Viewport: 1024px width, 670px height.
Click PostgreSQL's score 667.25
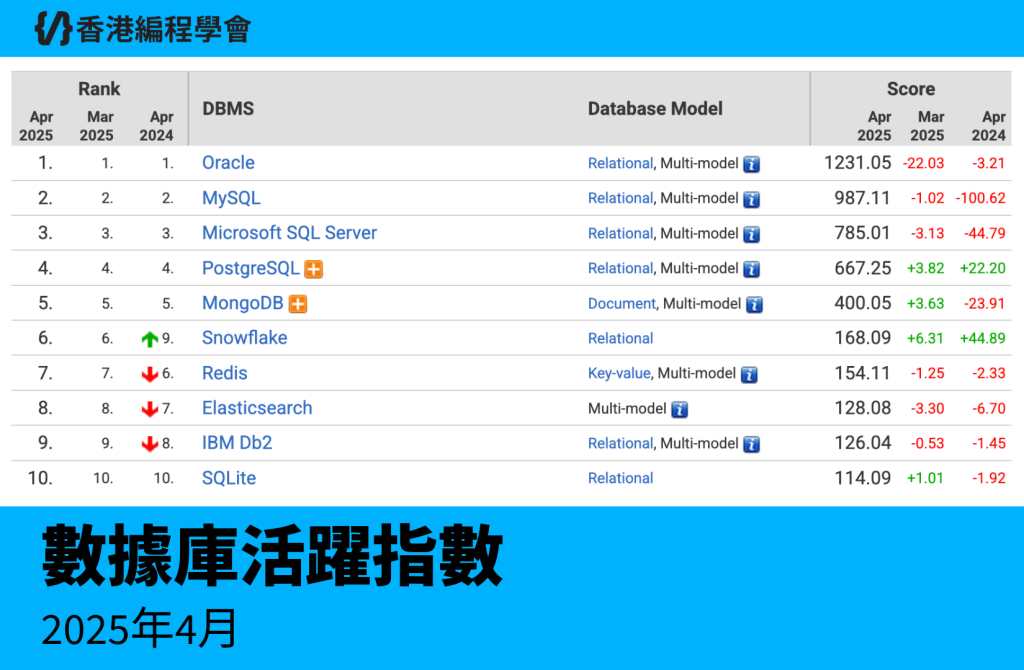(863, 268)
